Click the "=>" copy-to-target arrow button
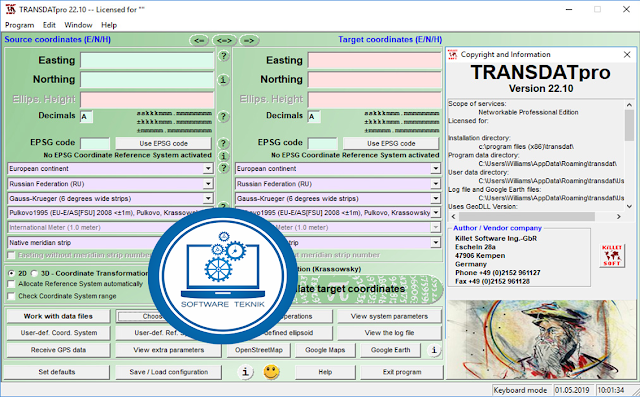This screenshot has width=640, height=397. pos(249,40)
